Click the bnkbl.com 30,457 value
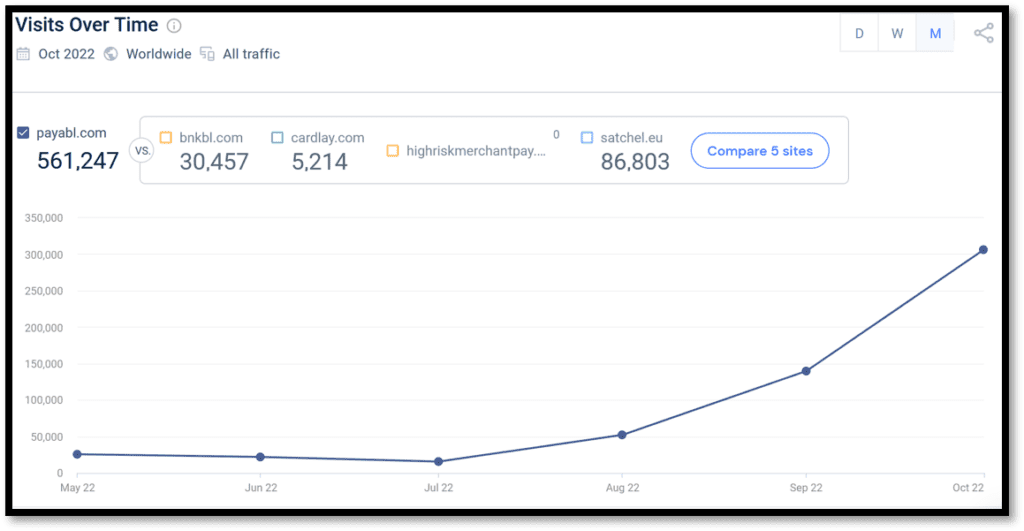The width and height of the screenshot is (1024, 531). click(x=214, y=162)
